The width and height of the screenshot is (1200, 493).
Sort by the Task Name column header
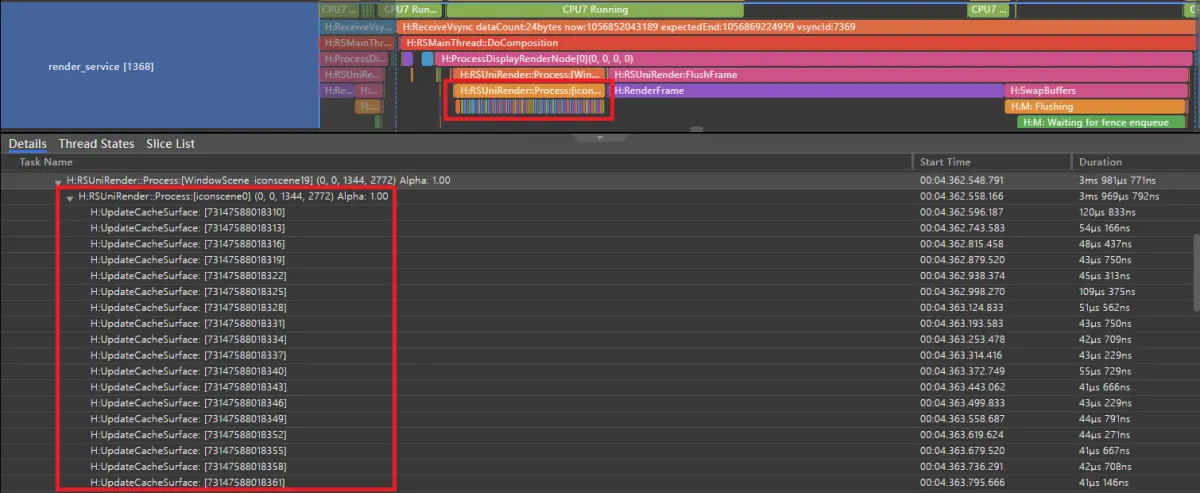pos(46,161)
